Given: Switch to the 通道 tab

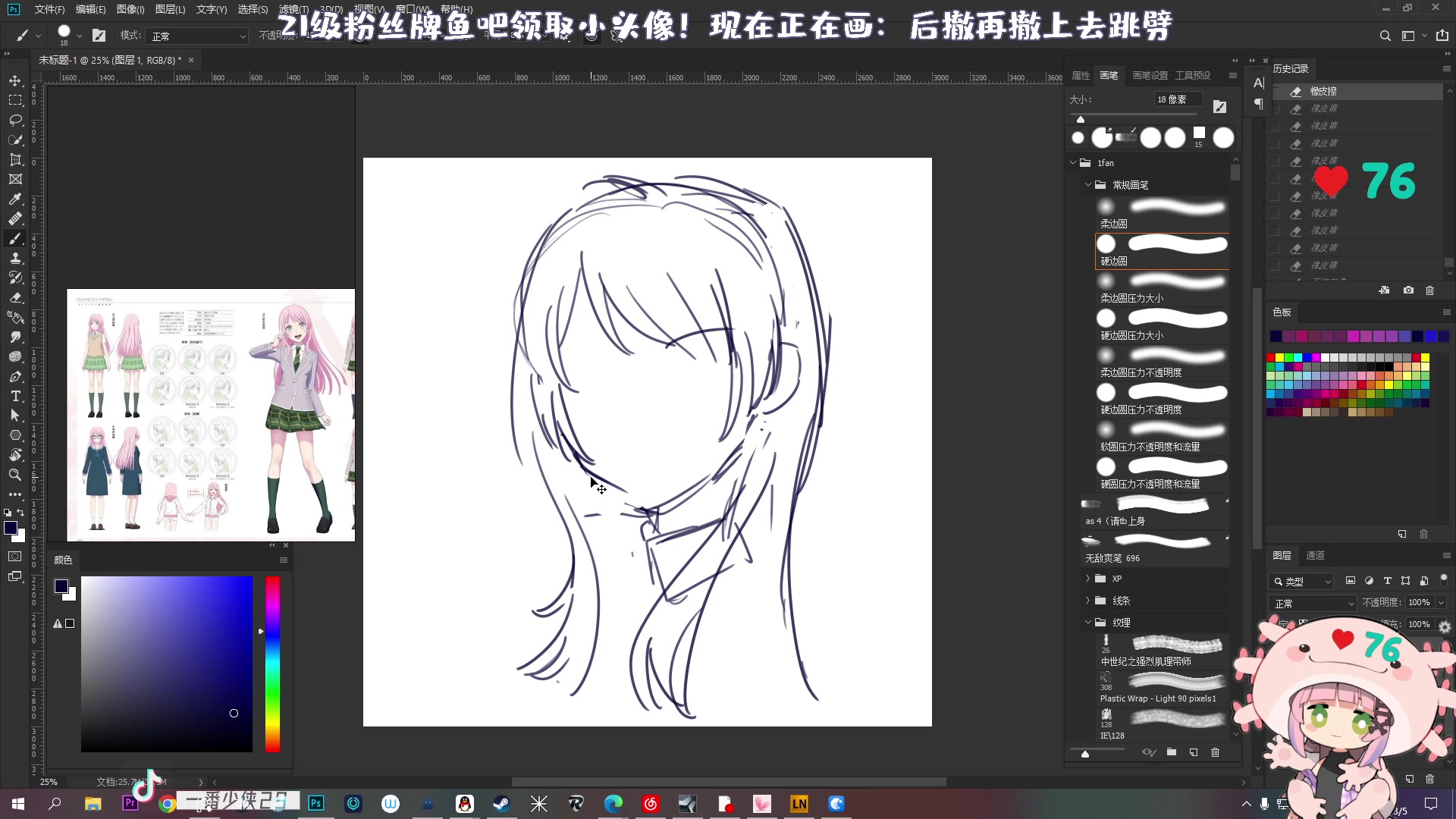Looking at the screenshot, I should pos(1316,555).
